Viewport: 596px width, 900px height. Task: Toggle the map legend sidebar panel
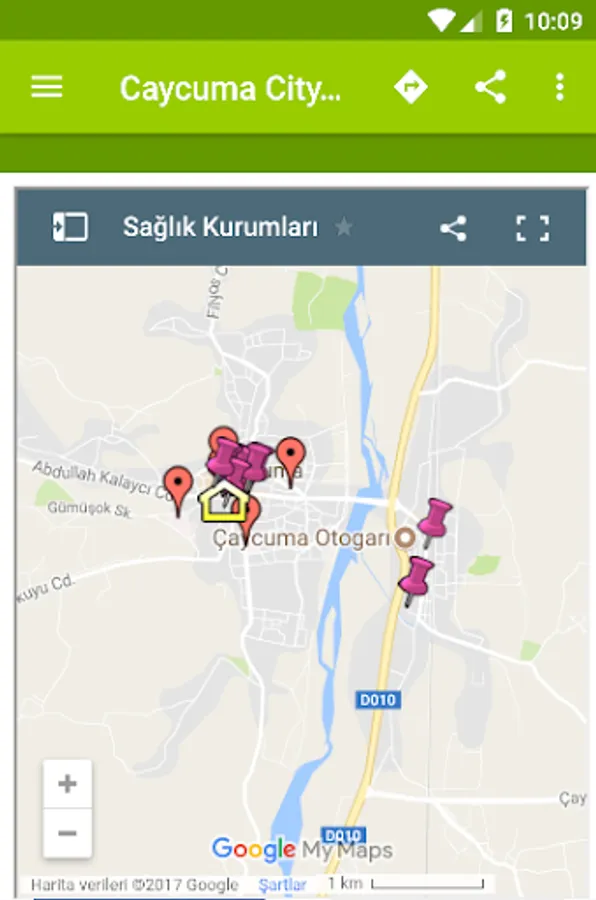[x=70, y=227]
